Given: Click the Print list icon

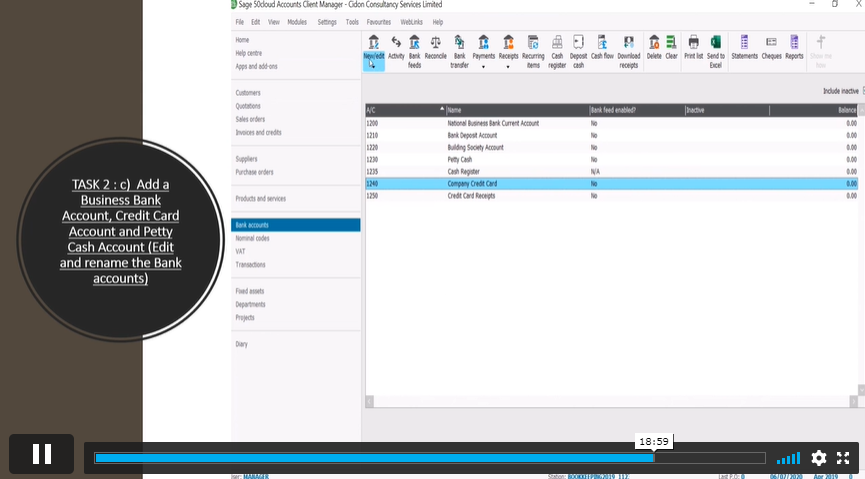Looking at the screenshot, I should point(693,42).
